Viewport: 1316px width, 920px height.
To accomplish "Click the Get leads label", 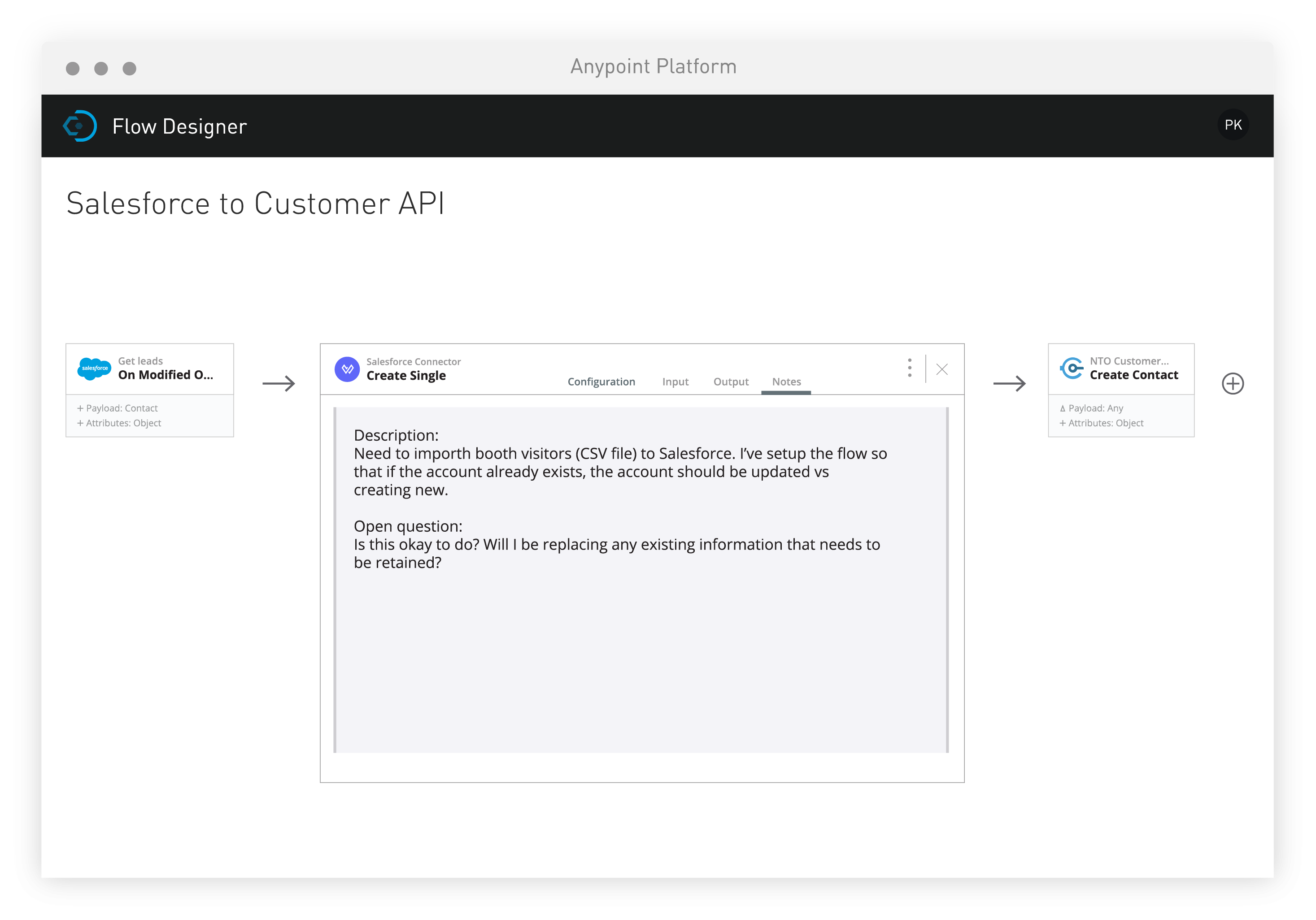I will [x=140, y=361].
